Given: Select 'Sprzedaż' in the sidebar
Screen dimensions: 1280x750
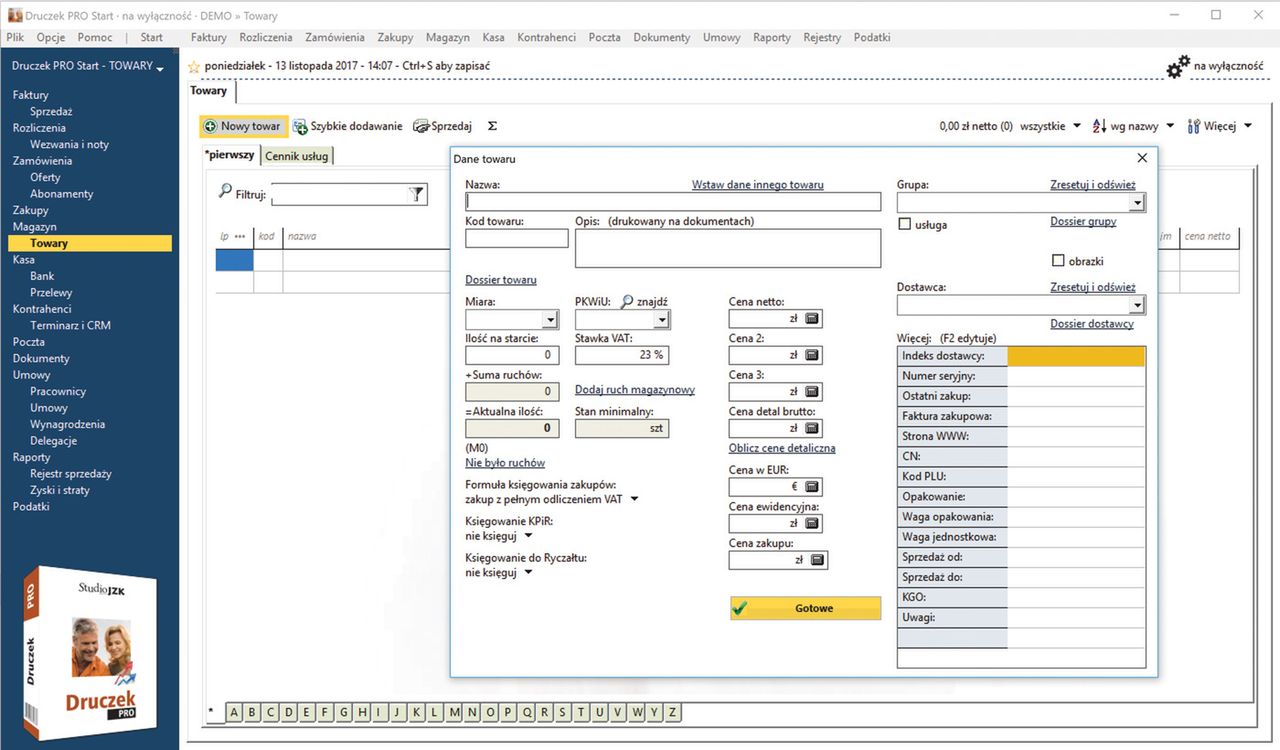Looking at the screenshot, I should point(51,111).
